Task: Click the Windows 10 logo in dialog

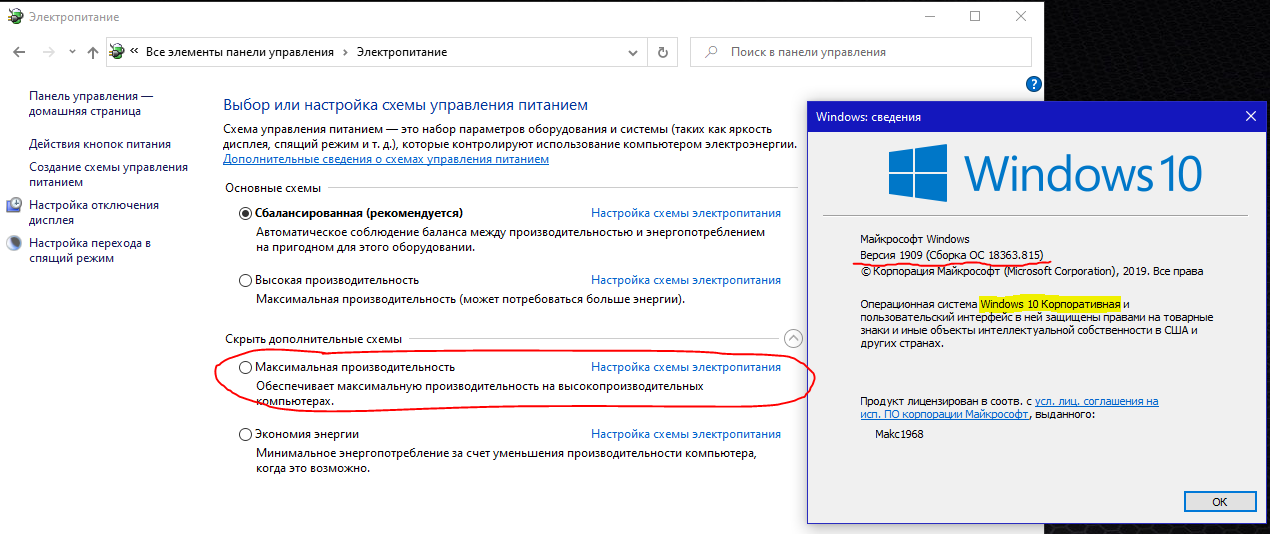Action: click(1045, 172)
